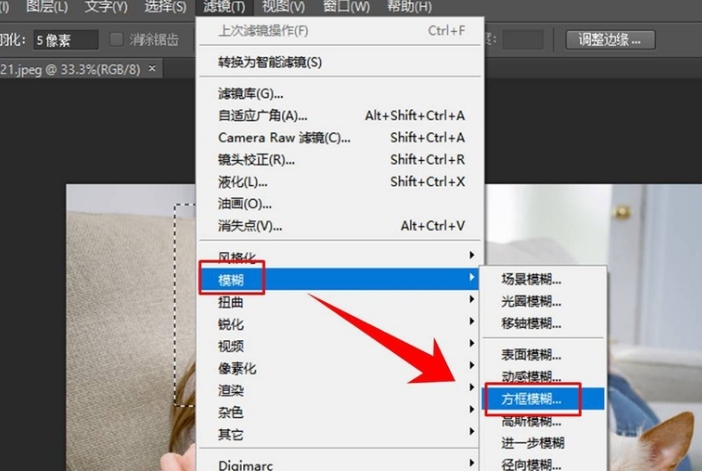This screenshot has height=471, width=702.
Task: Expand the Digimarc submenu
Action: [340, 464]
